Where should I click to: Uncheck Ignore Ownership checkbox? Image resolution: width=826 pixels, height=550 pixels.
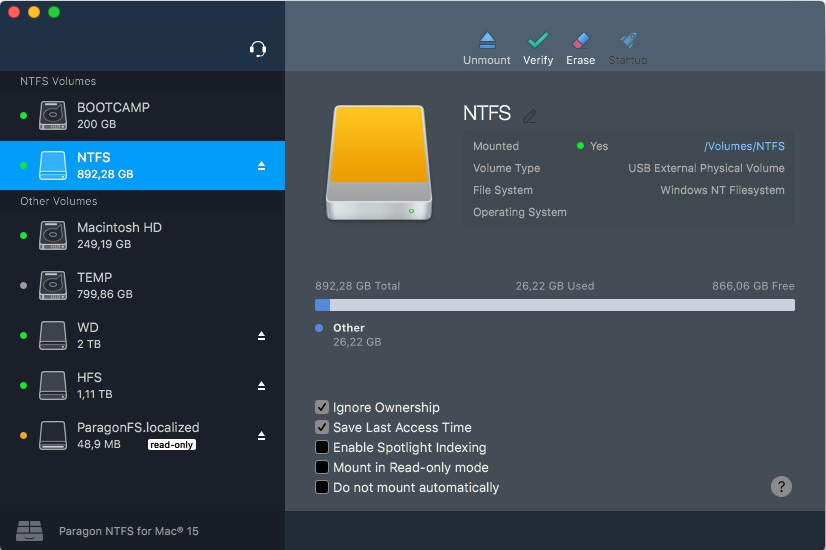tap(322, 407)
